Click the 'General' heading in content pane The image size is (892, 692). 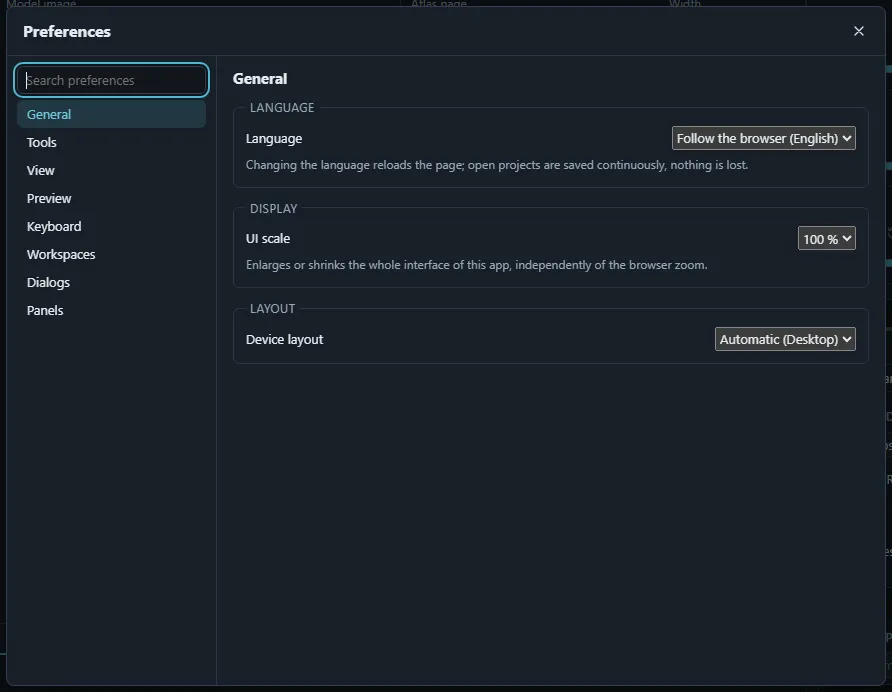260,79
